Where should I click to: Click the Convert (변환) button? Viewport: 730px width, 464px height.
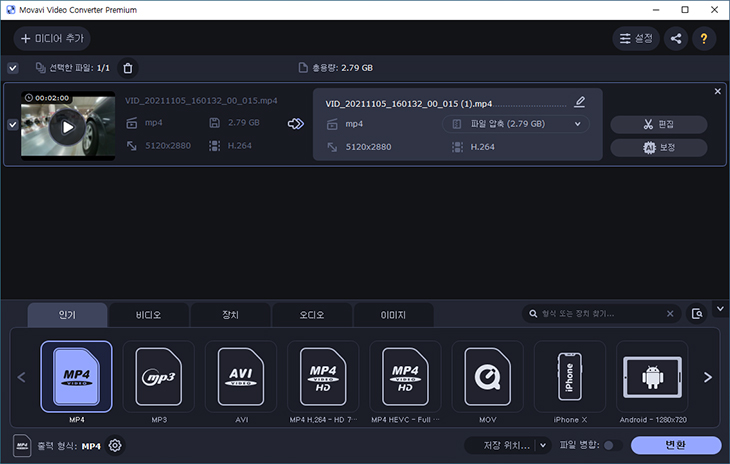tap(676, 445)
